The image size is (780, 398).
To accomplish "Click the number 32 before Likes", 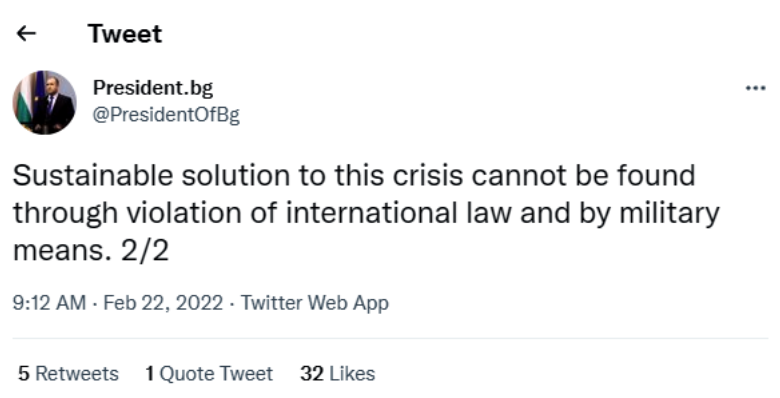I will coord(312,374).
